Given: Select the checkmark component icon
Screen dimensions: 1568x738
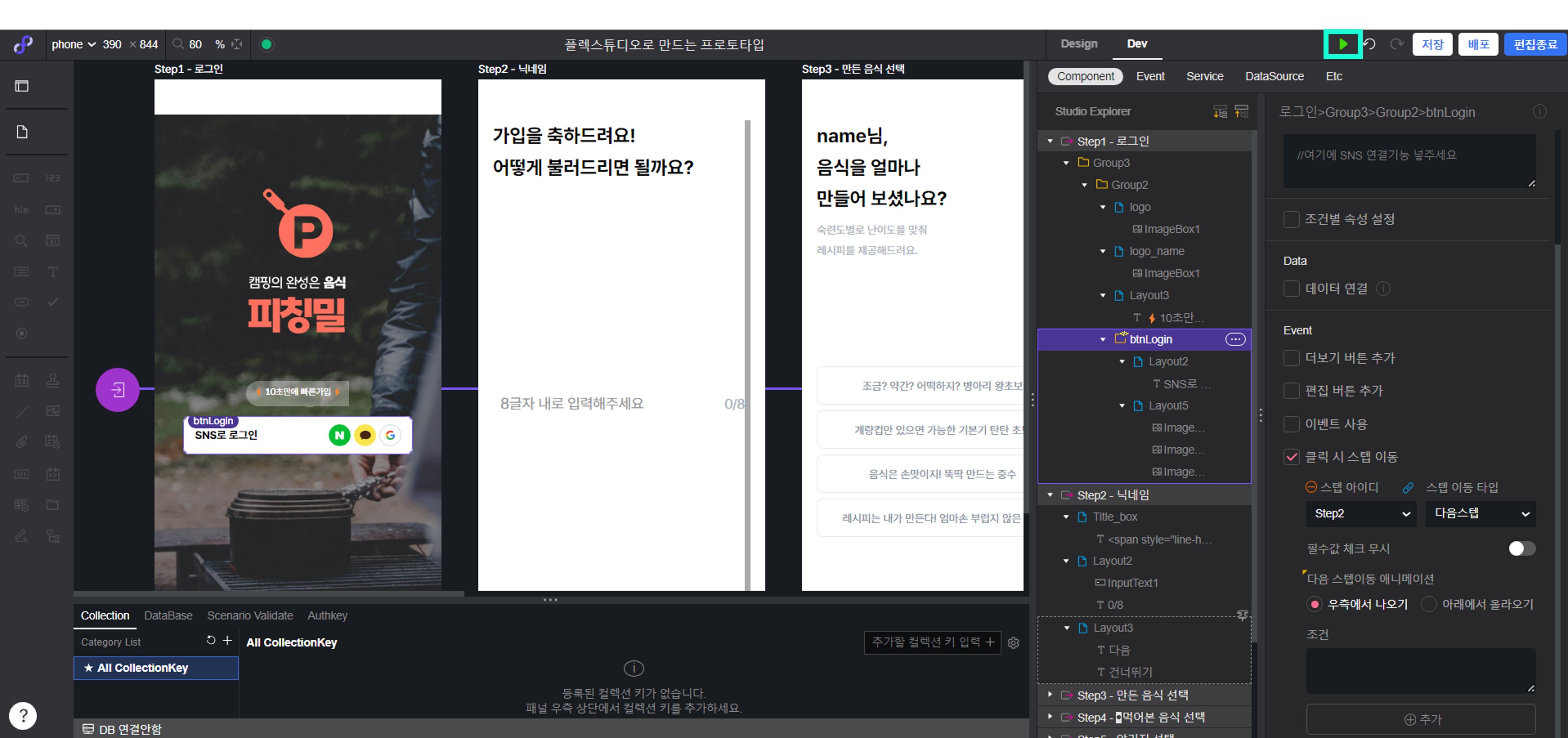Looking at the screenshot, I should tap(53, 302).
